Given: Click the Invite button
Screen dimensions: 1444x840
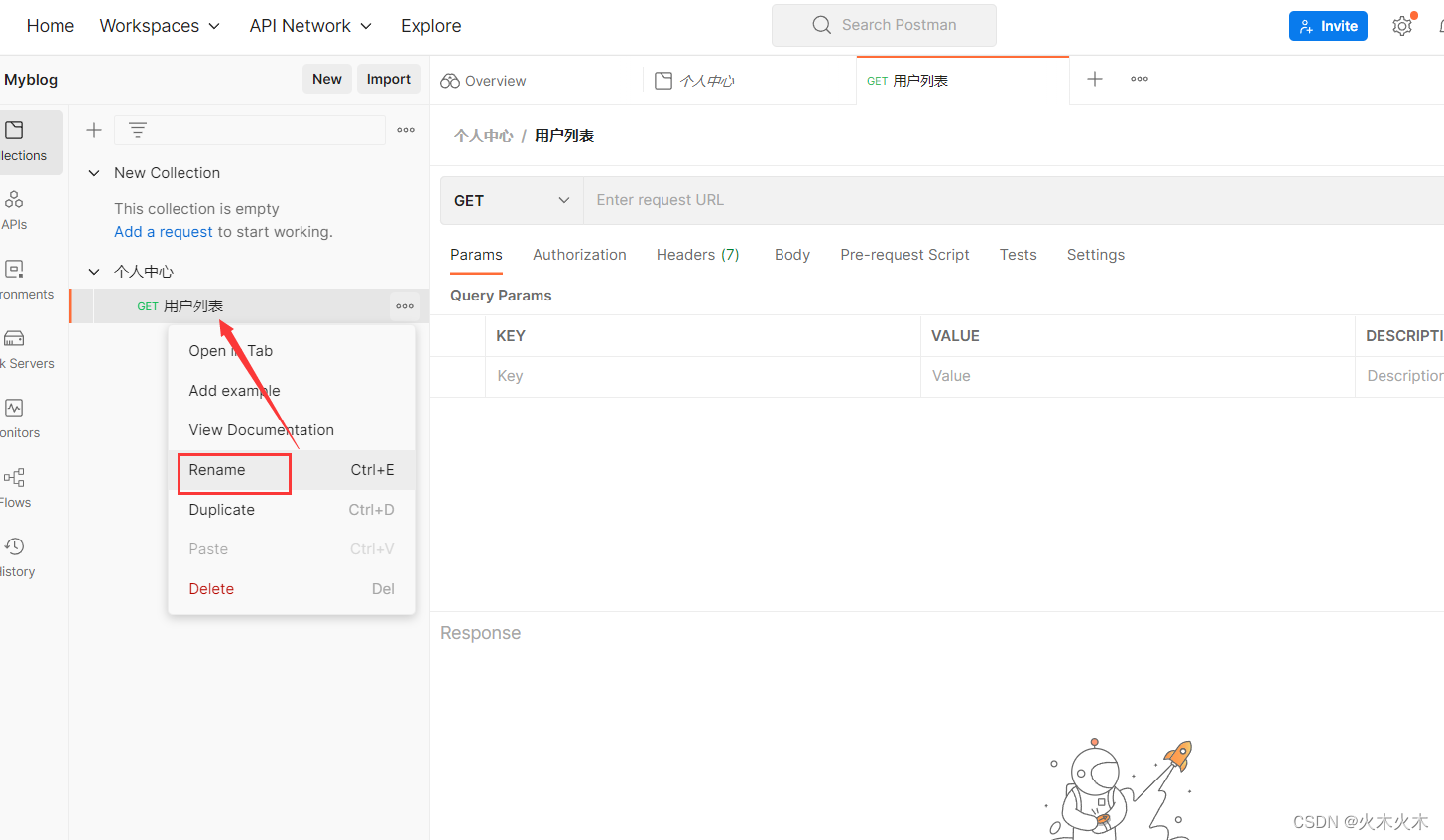Looking at the screenshot, I should [x=1328, y=25].
